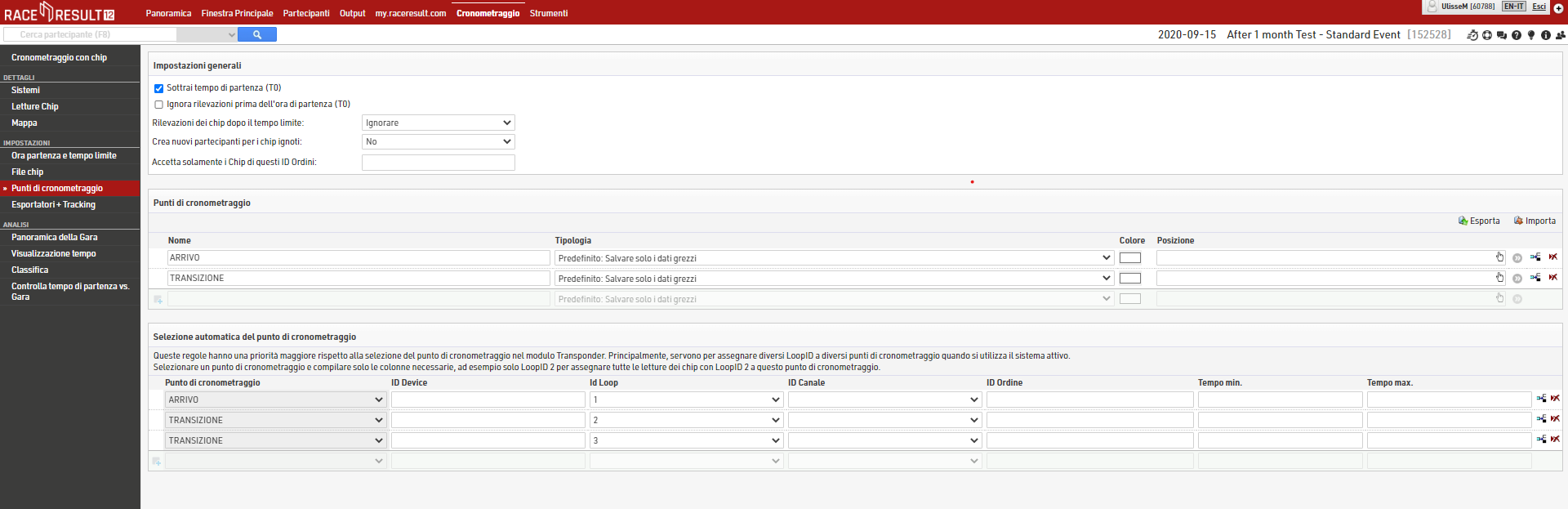Open the Partecipanti menu
This screenshot has height=509, width=1568.
(306, 13)
